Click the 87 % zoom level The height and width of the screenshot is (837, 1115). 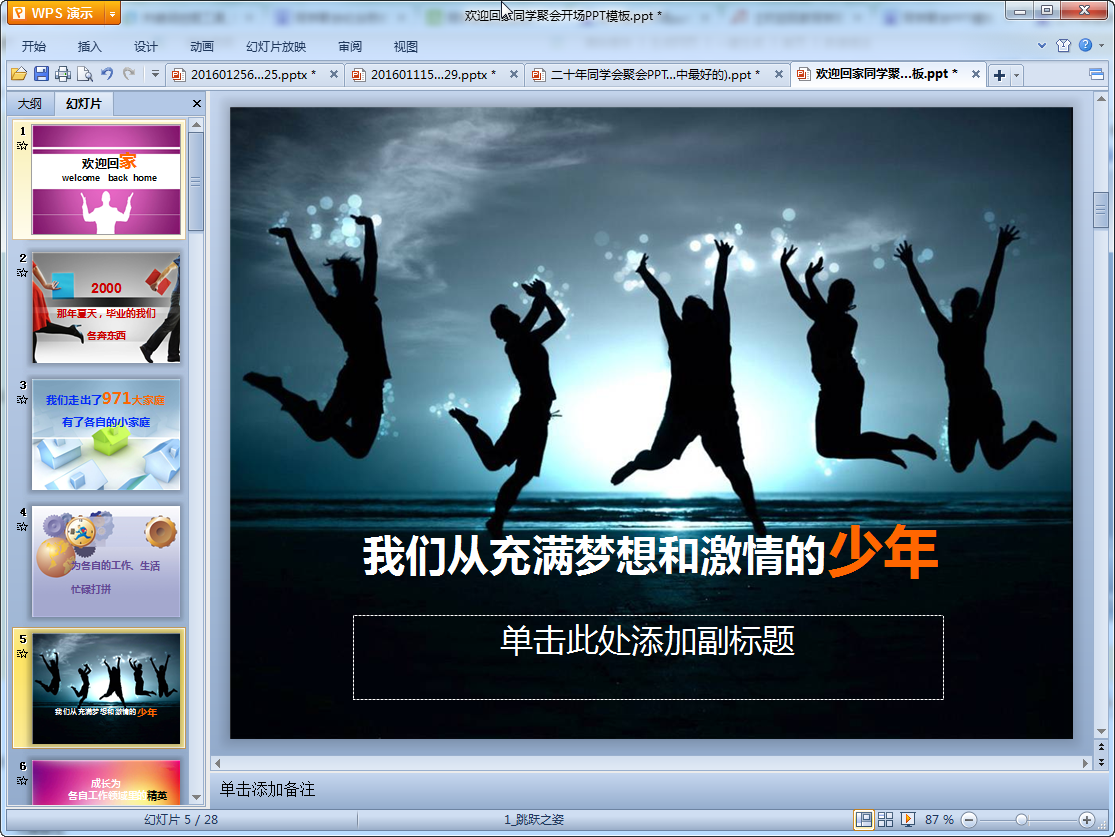point(939,819)
